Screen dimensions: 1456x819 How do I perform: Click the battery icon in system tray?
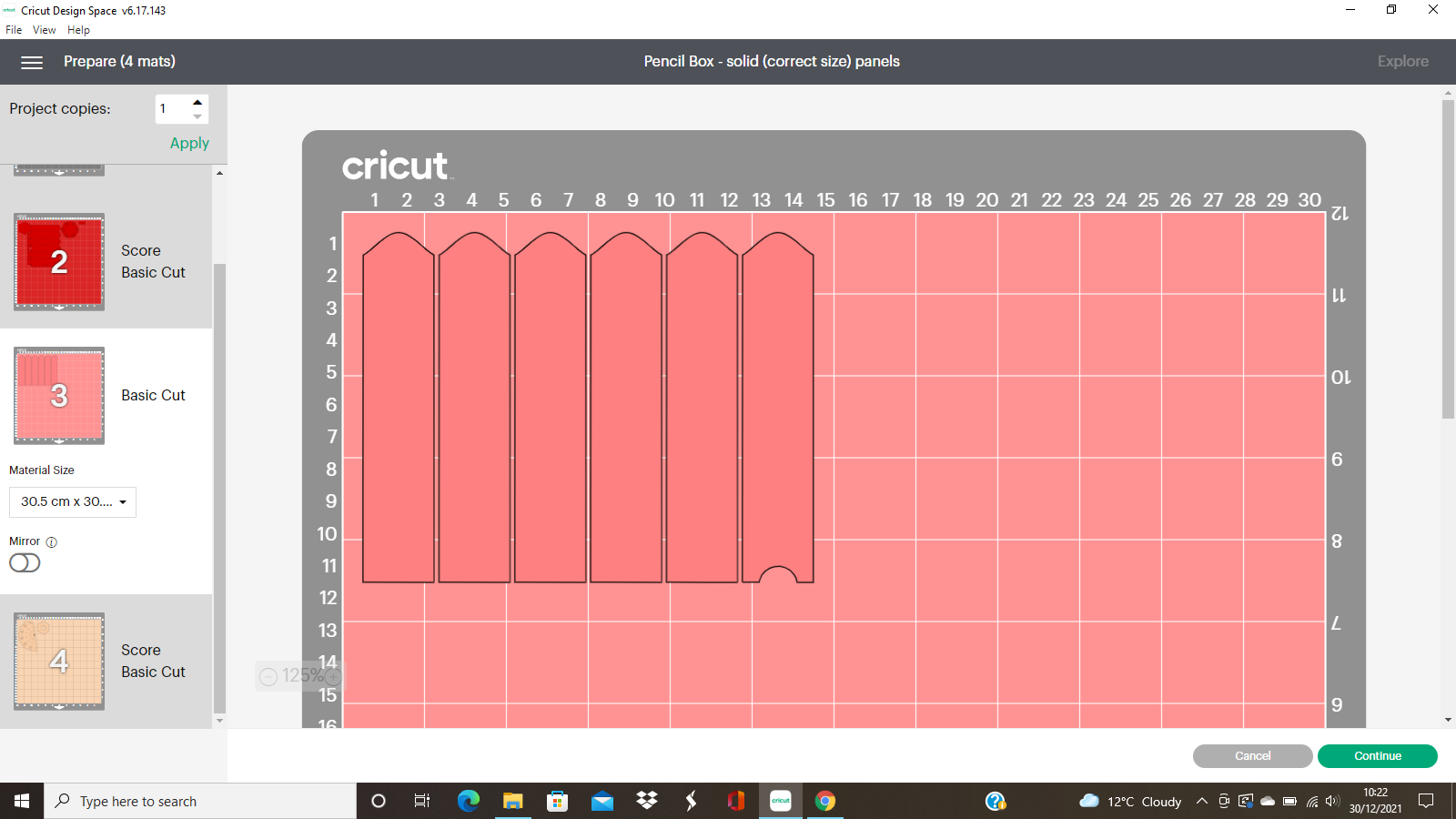click(x=1289, y=801)
